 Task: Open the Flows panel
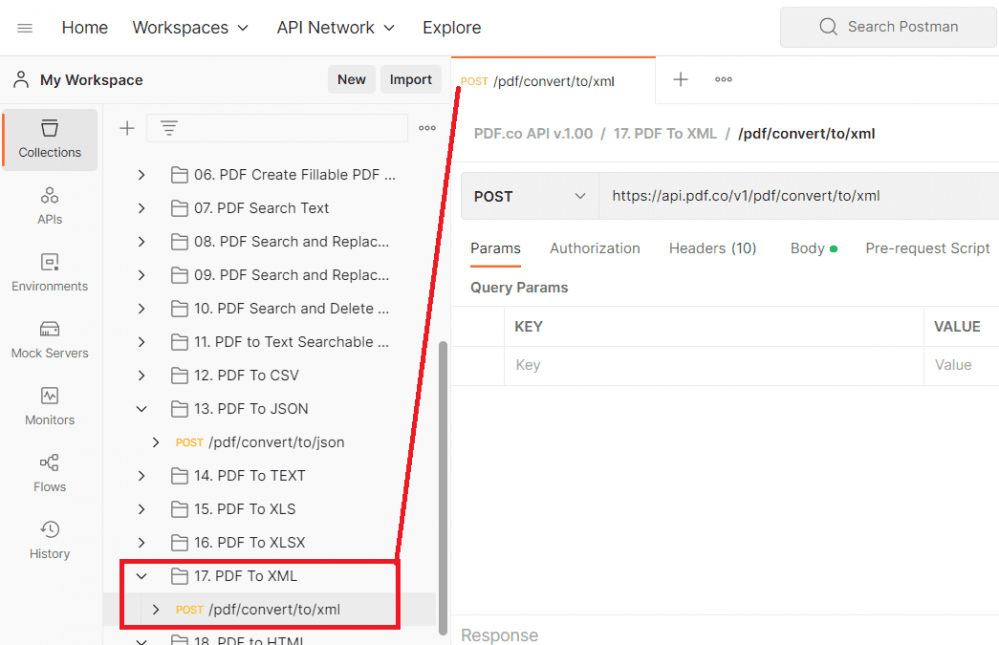49,472
